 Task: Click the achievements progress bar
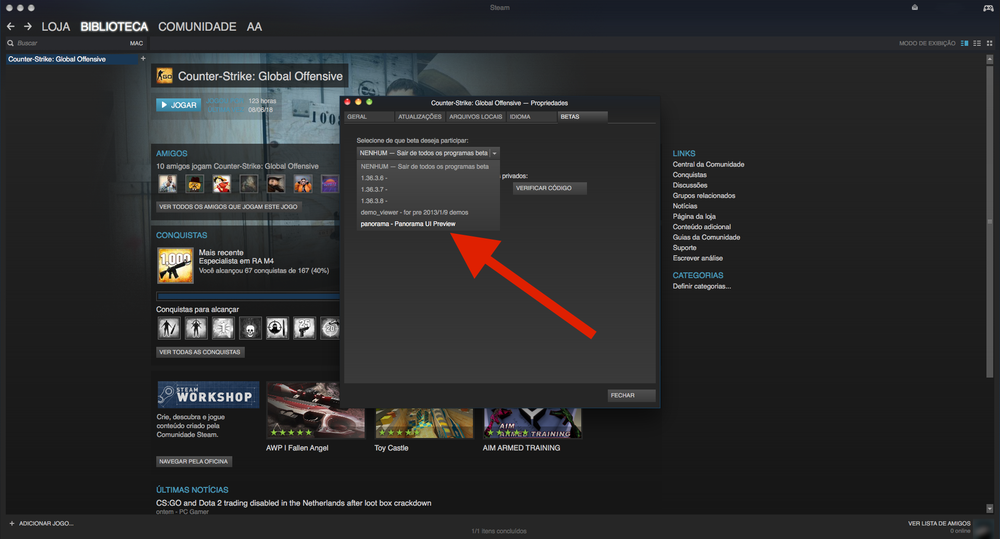[248, 296]
